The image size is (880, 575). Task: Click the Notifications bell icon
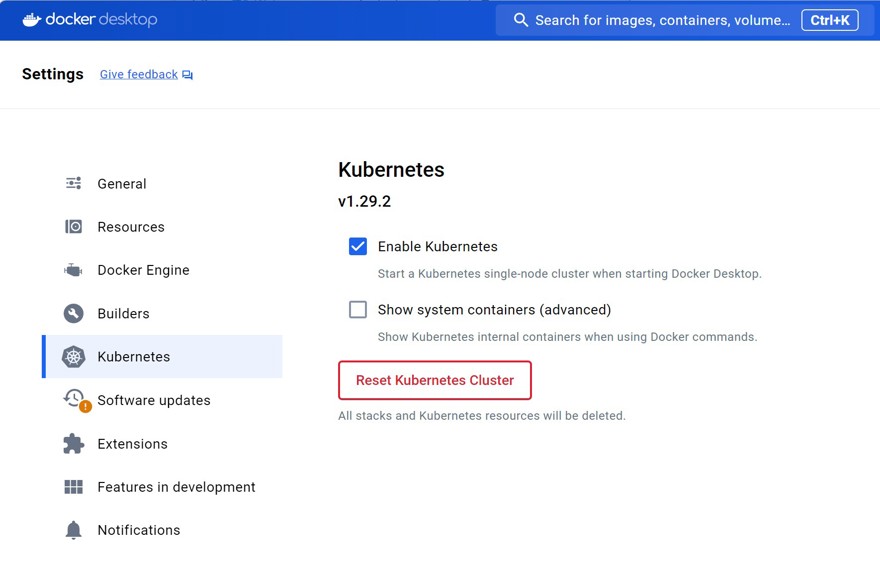[74, 530]
